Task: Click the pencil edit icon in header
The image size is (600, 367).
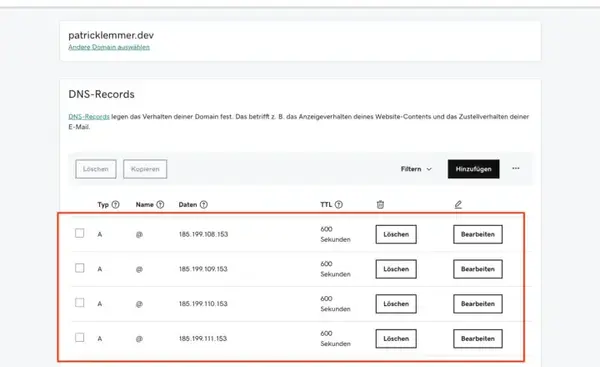Action: tap(458, 205)
